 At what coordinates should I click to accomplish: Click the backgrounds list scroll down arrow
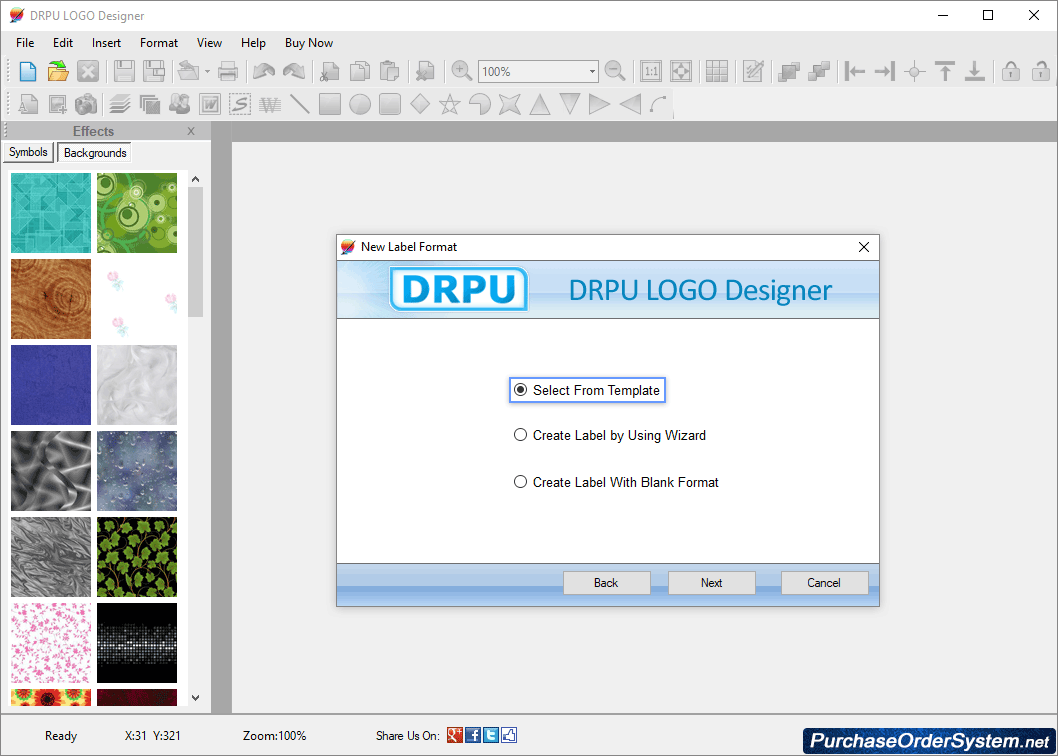(x=196, y=697)
